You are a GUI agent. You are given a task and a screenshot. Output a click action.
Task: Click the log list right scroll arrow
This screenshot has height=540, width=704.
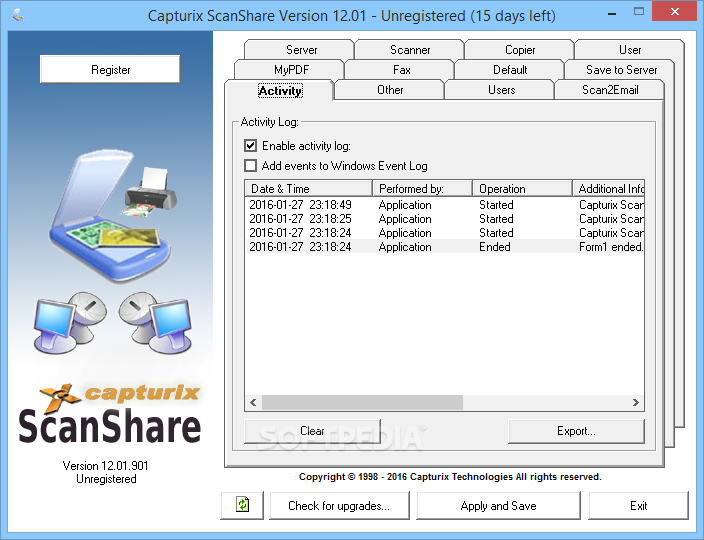click(x=636, y=402)
